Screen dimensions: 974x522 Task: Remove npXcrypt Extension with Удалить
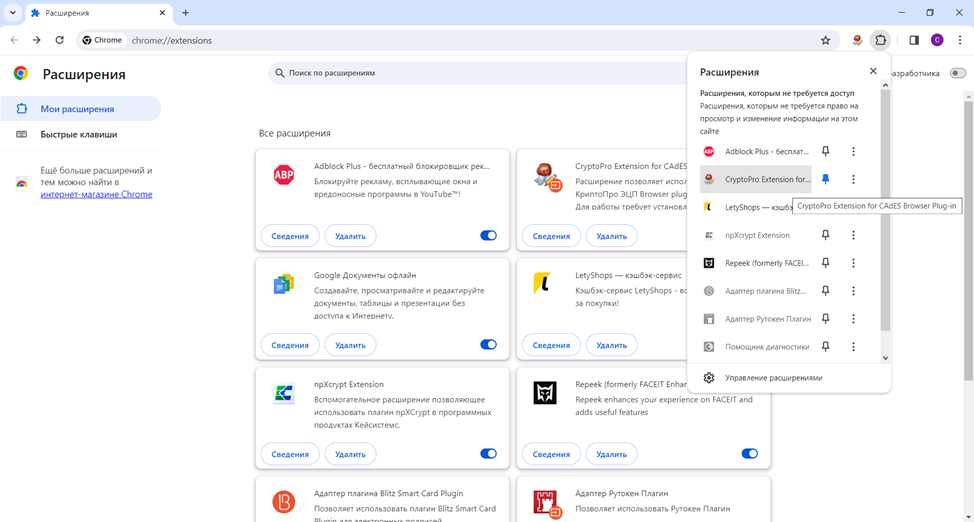point(350,454)
